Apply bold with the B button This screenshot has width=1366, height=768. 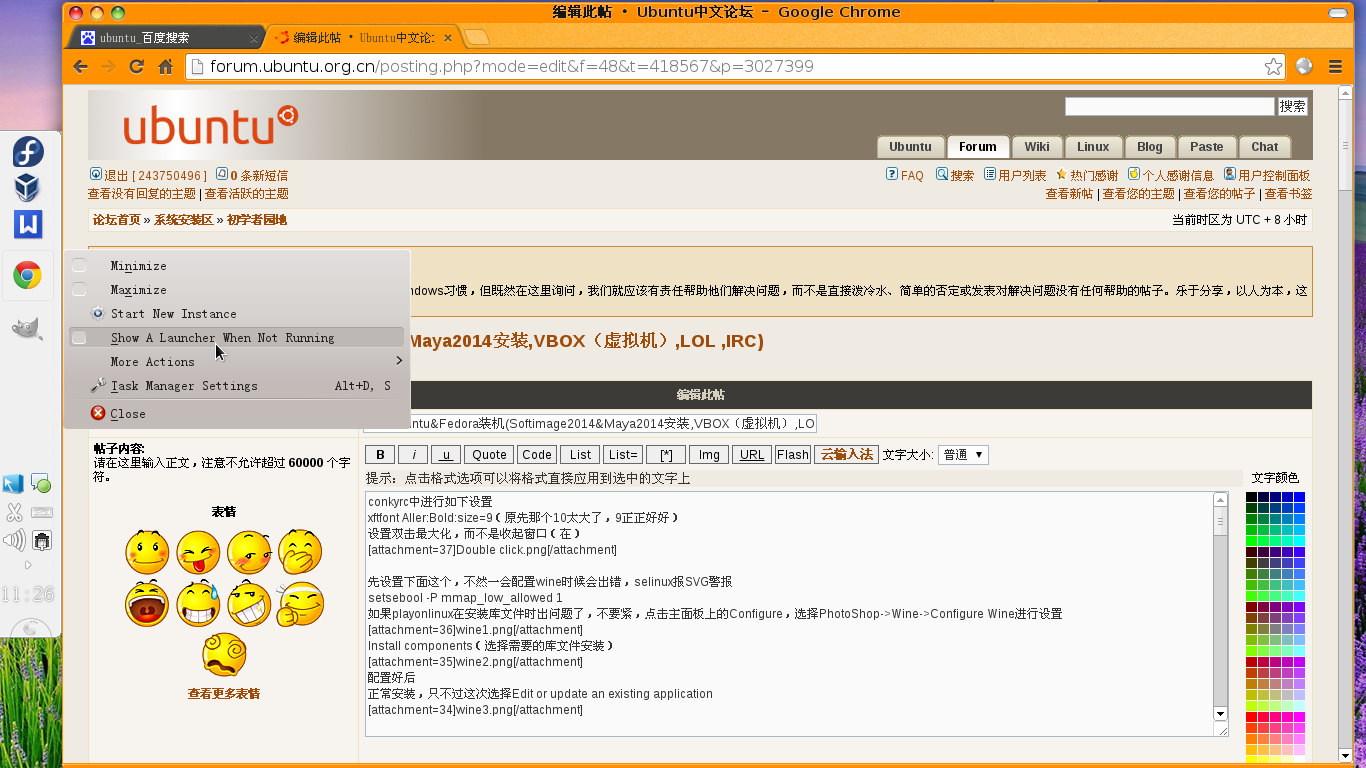(x=380, y=454)
